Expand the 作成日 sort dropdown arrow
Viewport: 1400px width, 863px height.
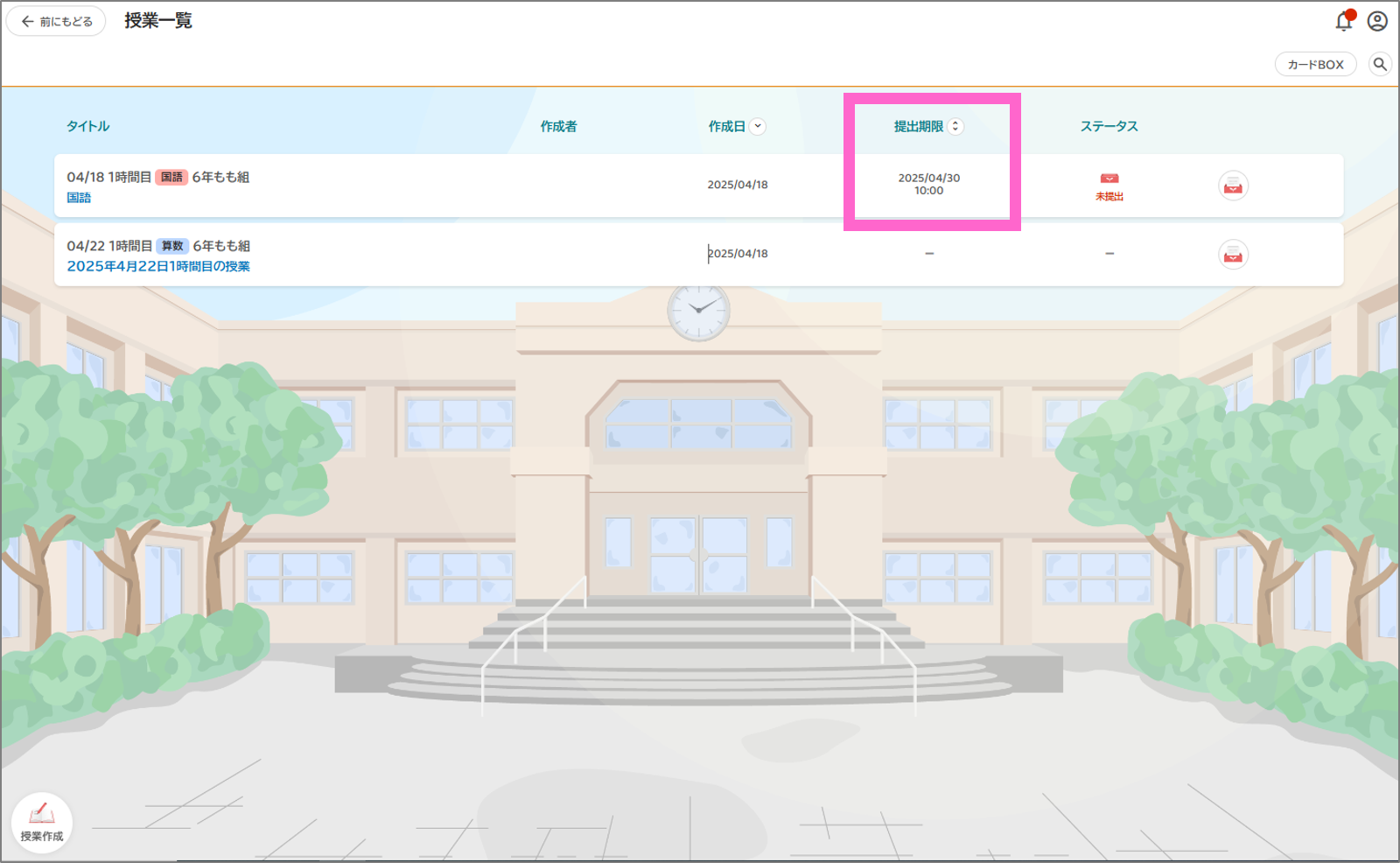[758, 126]
